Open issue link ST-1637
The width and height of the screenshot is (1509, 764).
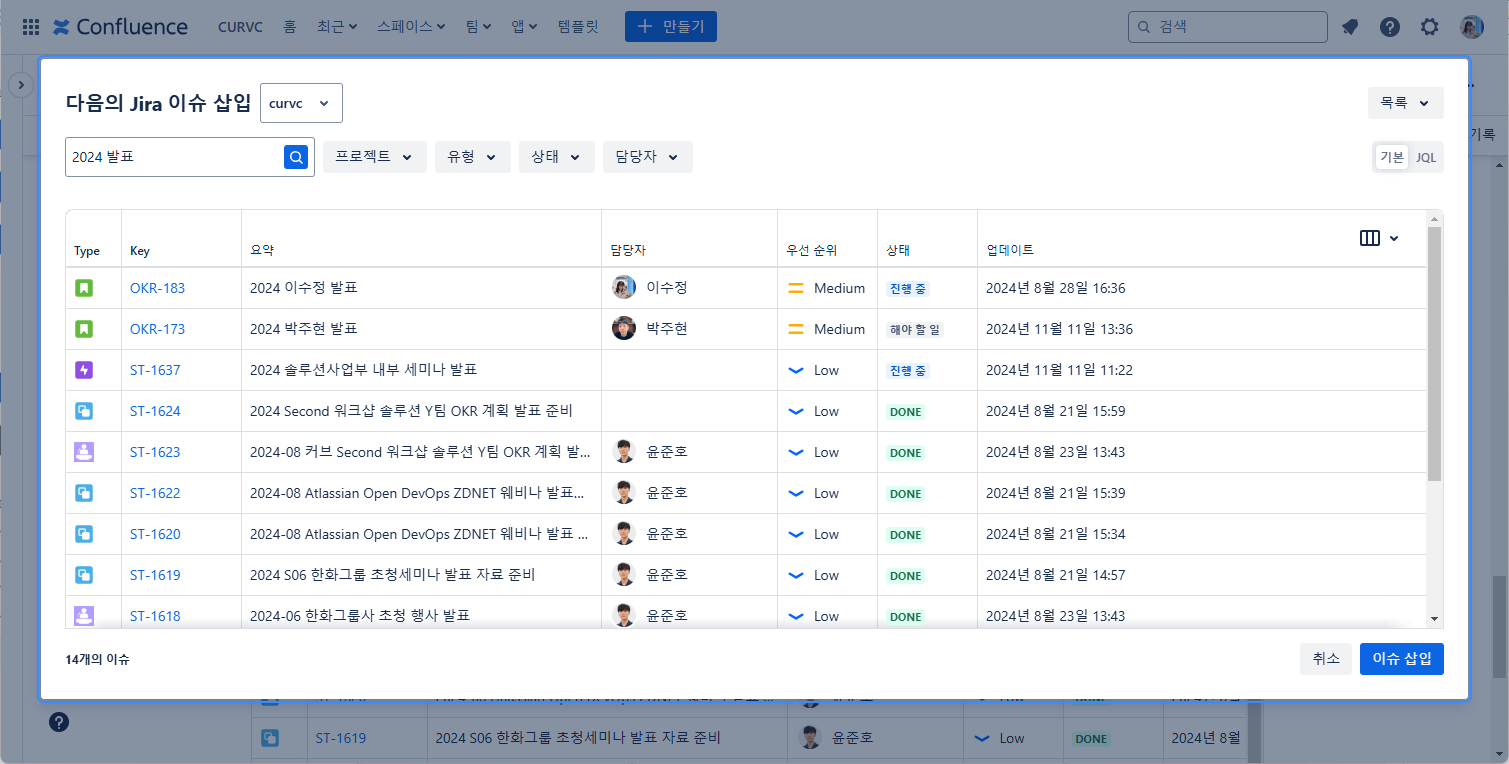pyautogui.click(x=155, y=370)
